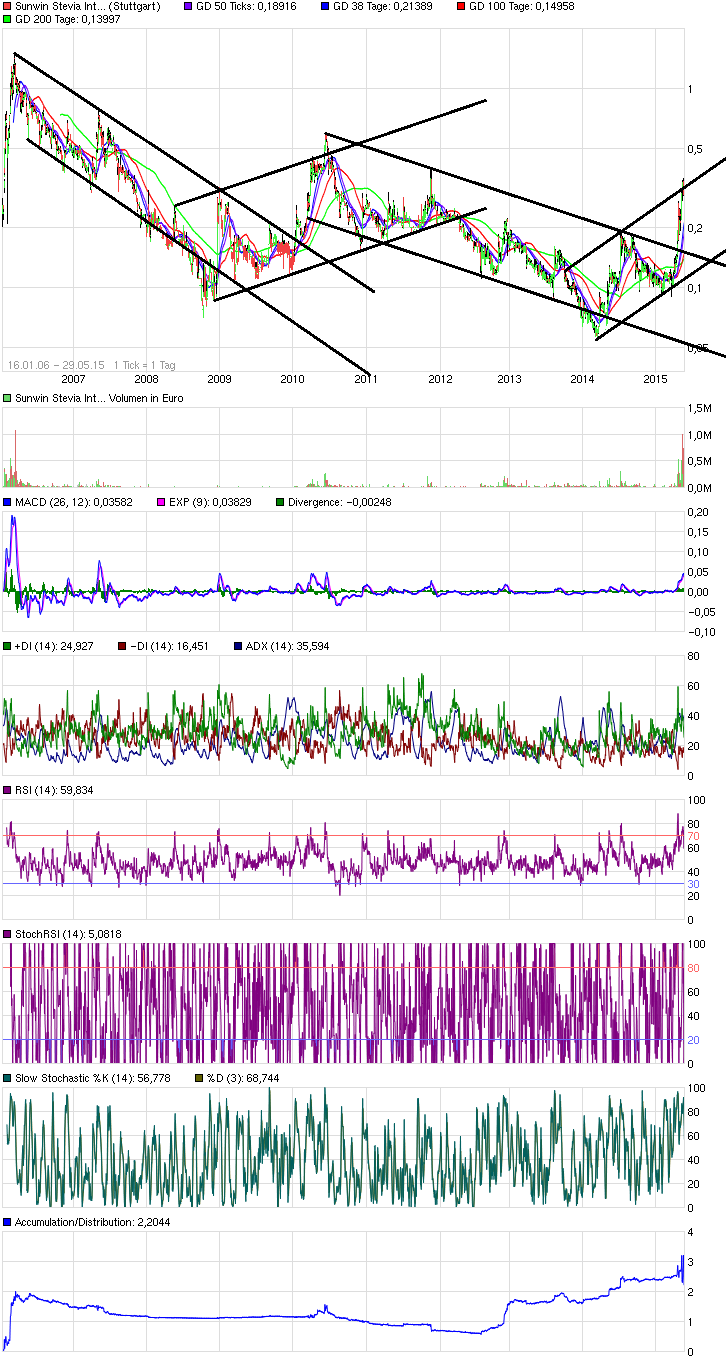Image resolution: width=726 pixels, height=1360 pixels.
Task: Click the -0,10 value on the MACD axis
Action: (700, 632)
